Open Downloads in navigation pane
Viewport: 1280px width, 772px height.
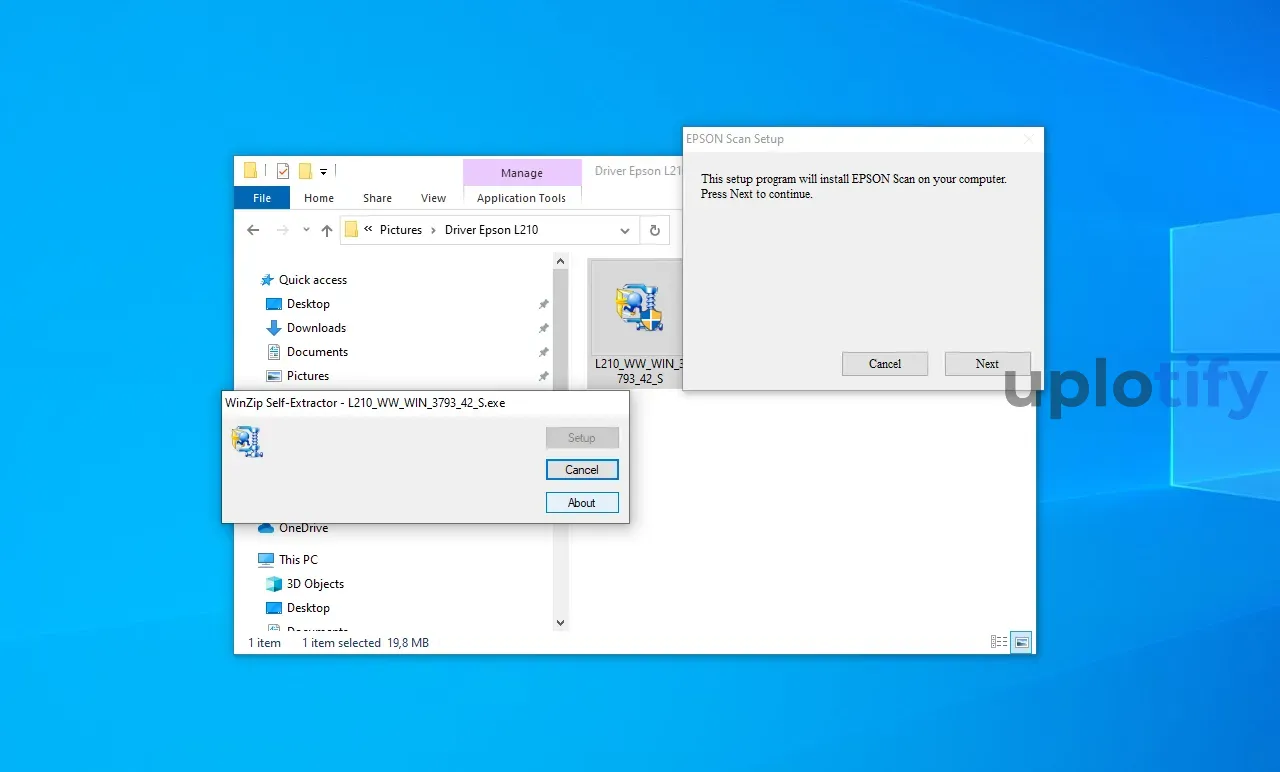pos(316,328)
